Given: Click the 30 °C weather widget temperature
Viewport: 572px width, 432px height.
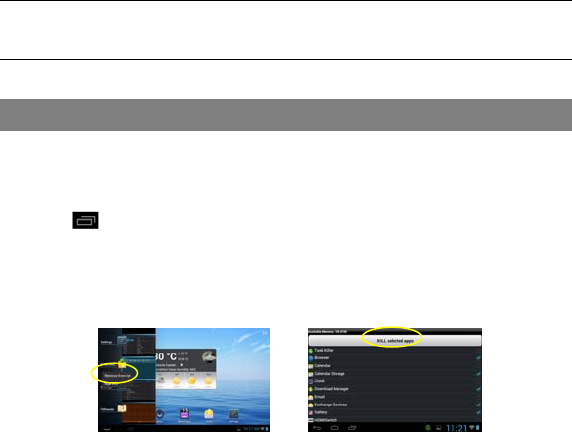Looking at the screenshot, I should pyautogui.click(x=166, y=356).
